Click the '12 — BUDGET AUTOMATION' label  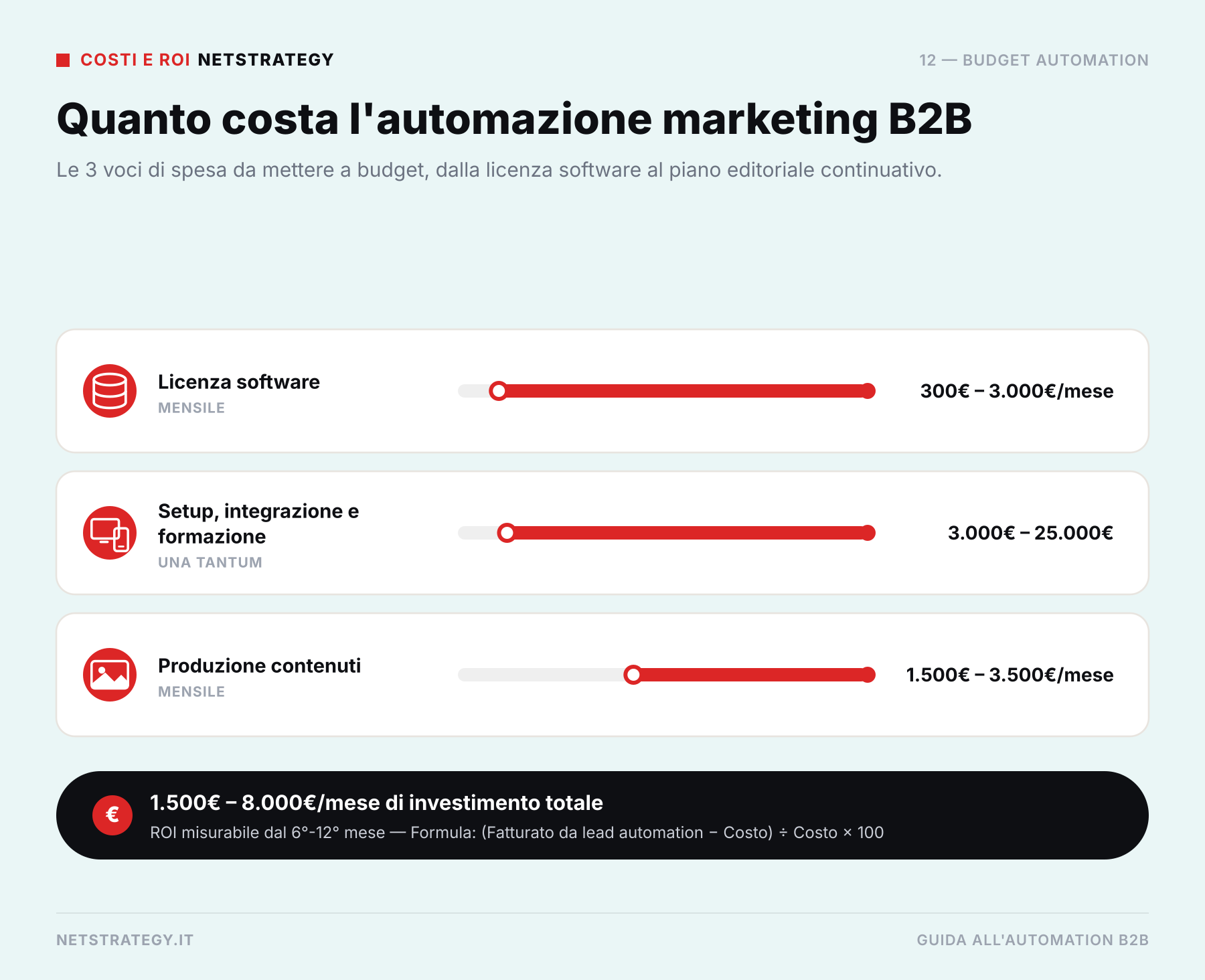(x=1034, y=60)
